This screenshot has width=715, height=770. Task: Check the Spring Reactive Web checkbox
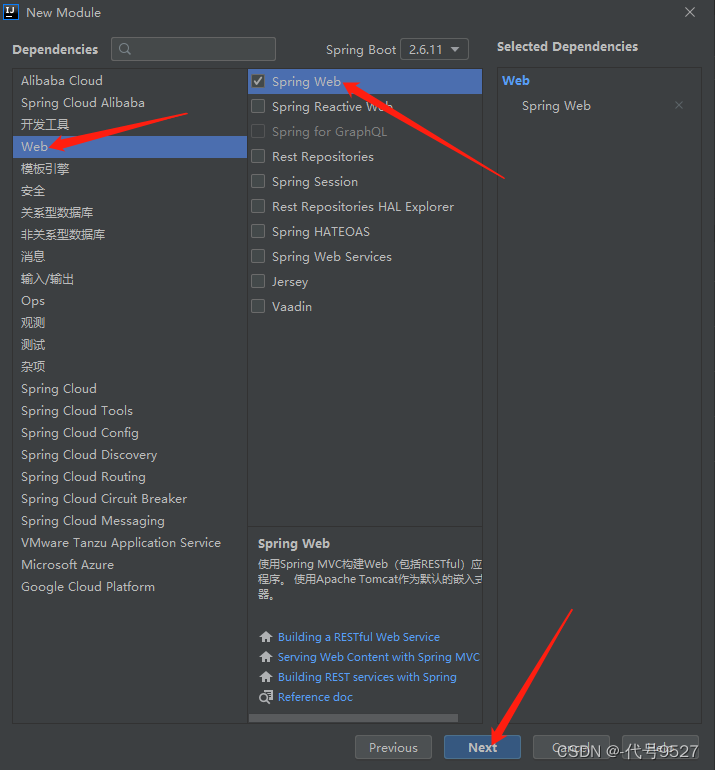tap(258, 106)
